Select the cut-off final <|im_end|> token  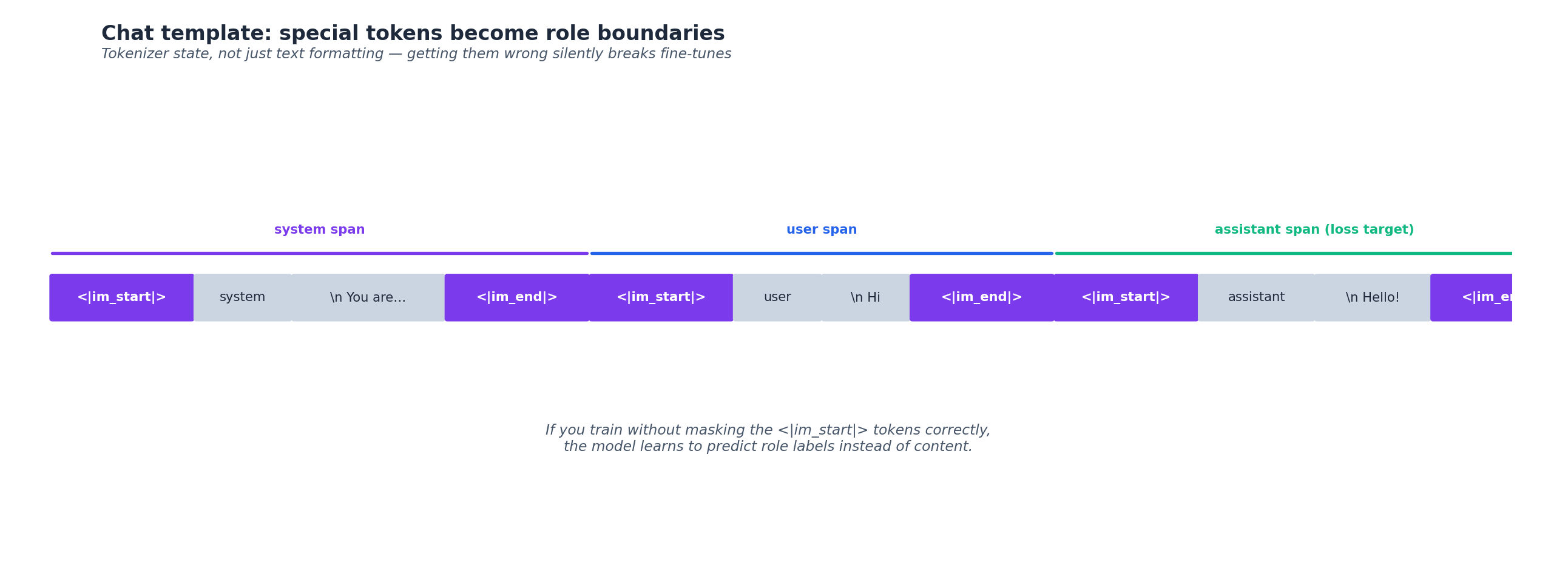(x=1472, y=298)
